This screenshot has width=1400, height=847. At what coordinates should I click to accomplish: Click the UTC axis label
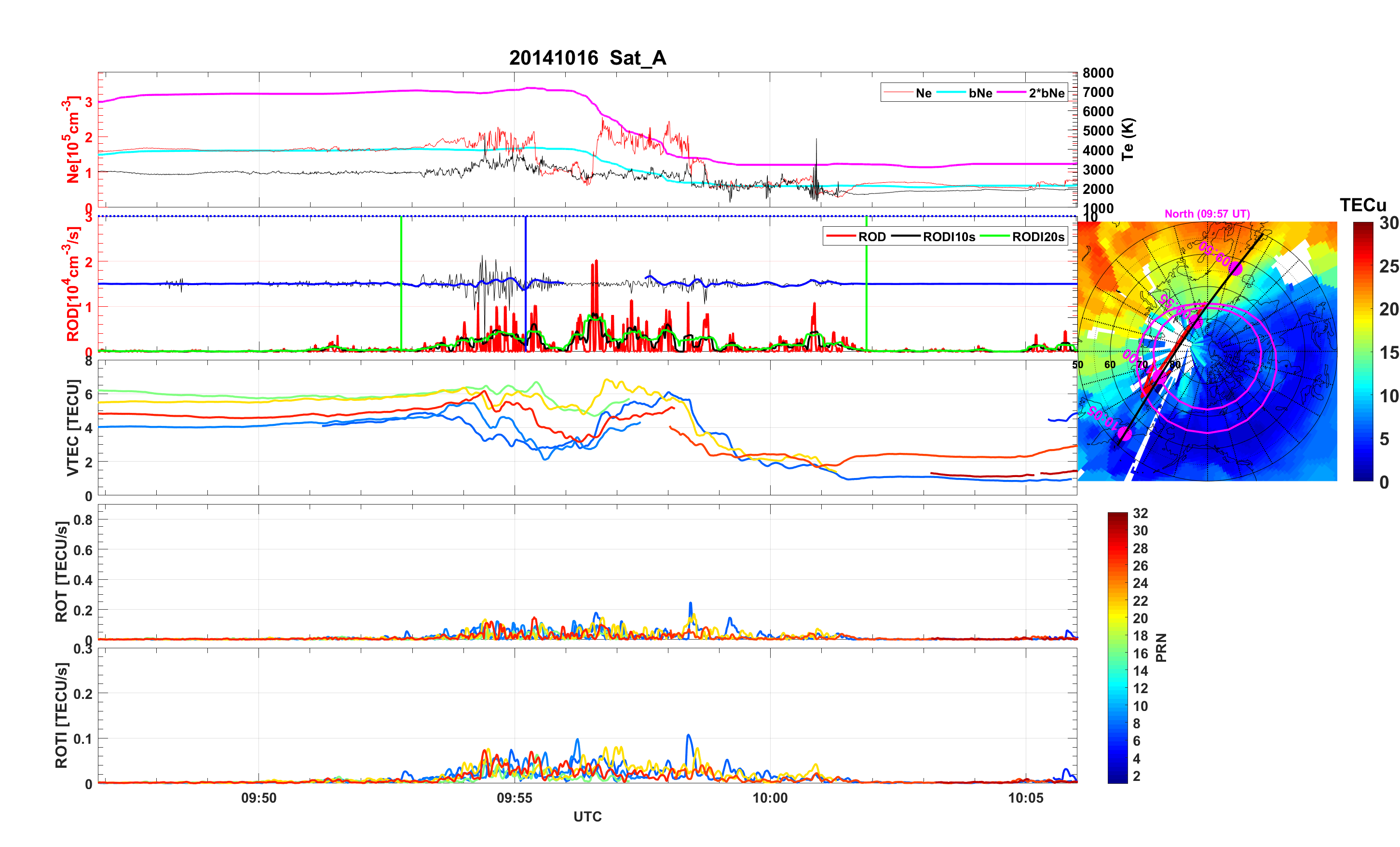(587, 817)
